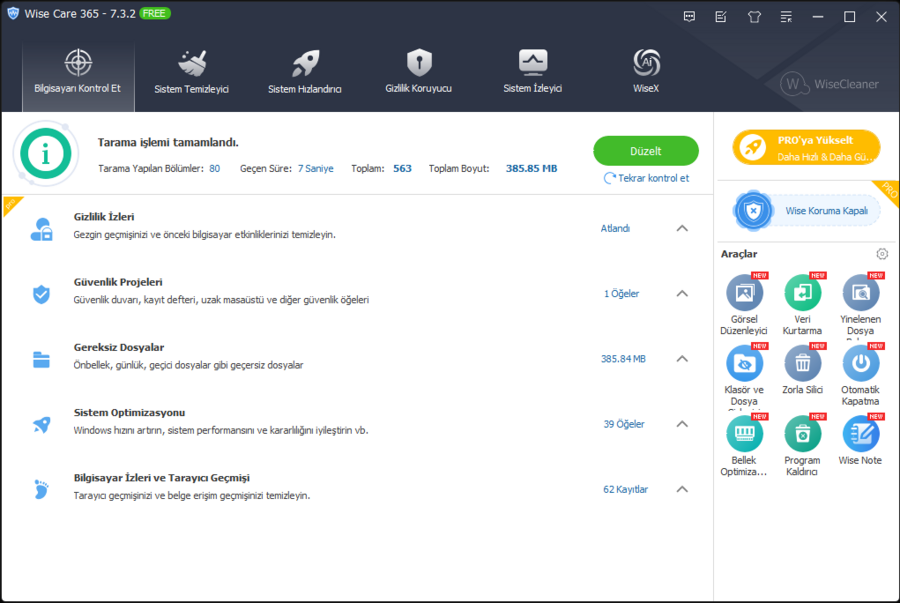
Task: Click the 39 Öğeler result link
Action: [624, 424]
